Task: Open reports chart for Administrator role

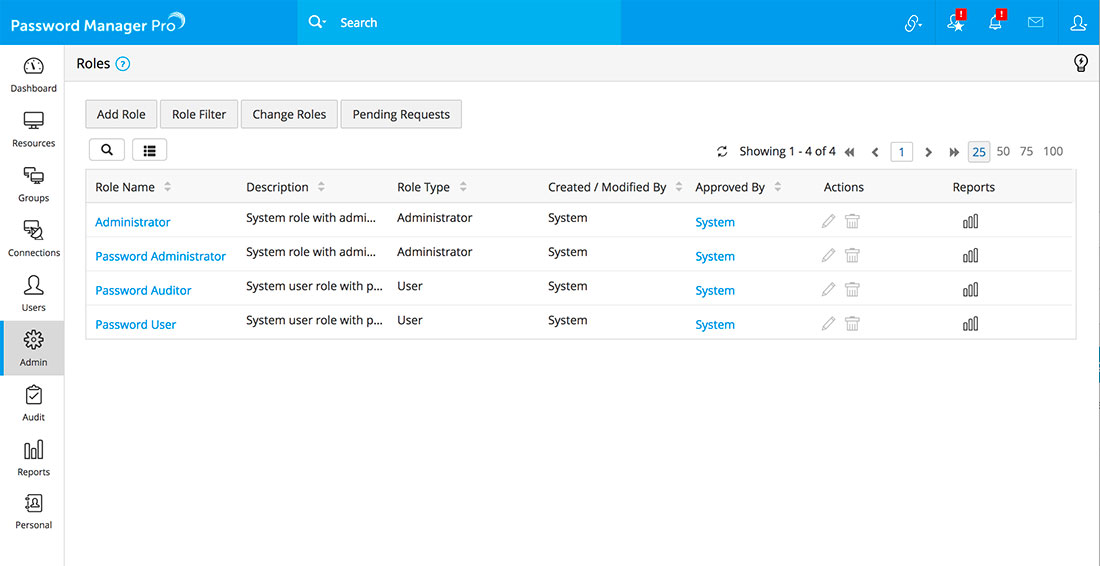Action: tap(970, 222)
